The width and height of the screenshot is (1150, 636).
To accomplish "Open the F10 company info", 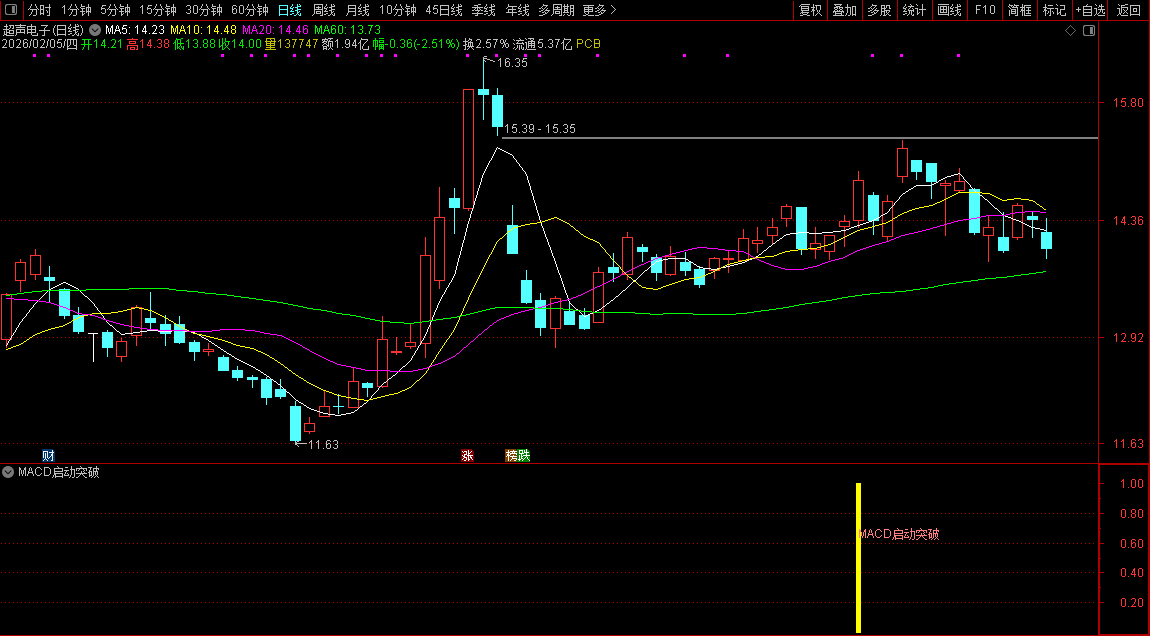I will pos(985,10).
